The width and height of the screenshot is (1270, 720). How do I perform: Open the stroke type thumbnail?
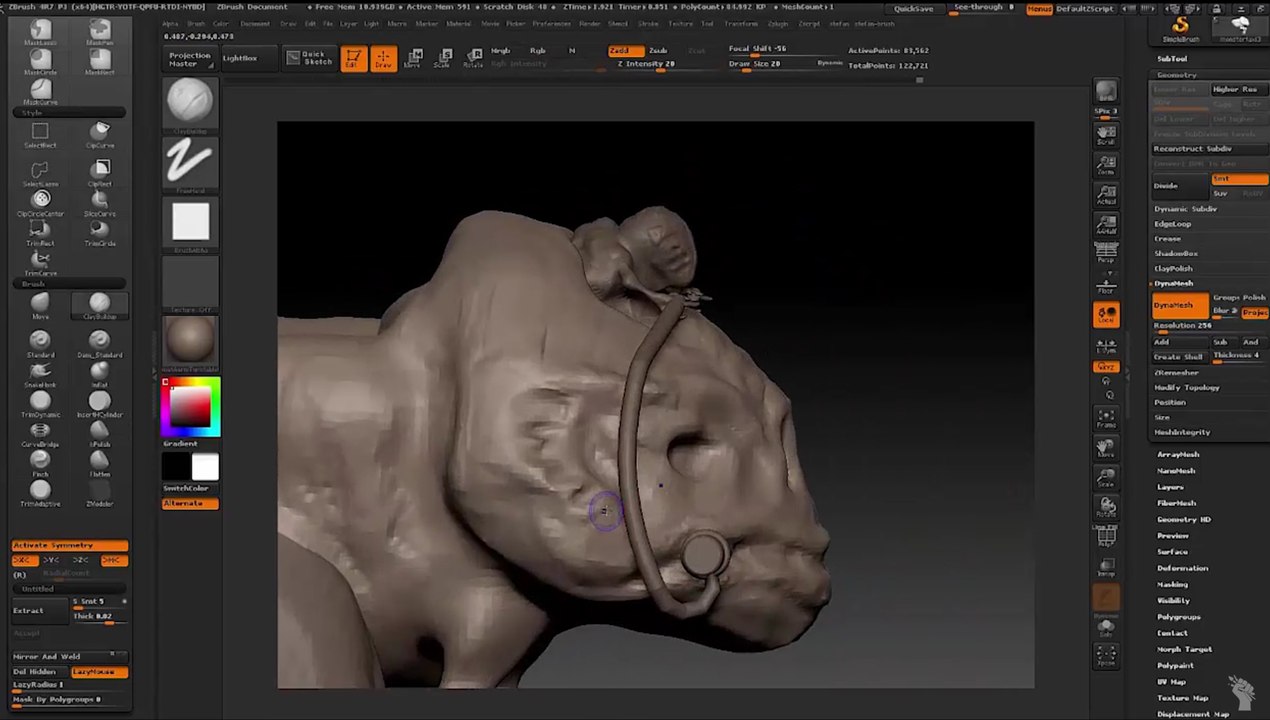[190, 165]
